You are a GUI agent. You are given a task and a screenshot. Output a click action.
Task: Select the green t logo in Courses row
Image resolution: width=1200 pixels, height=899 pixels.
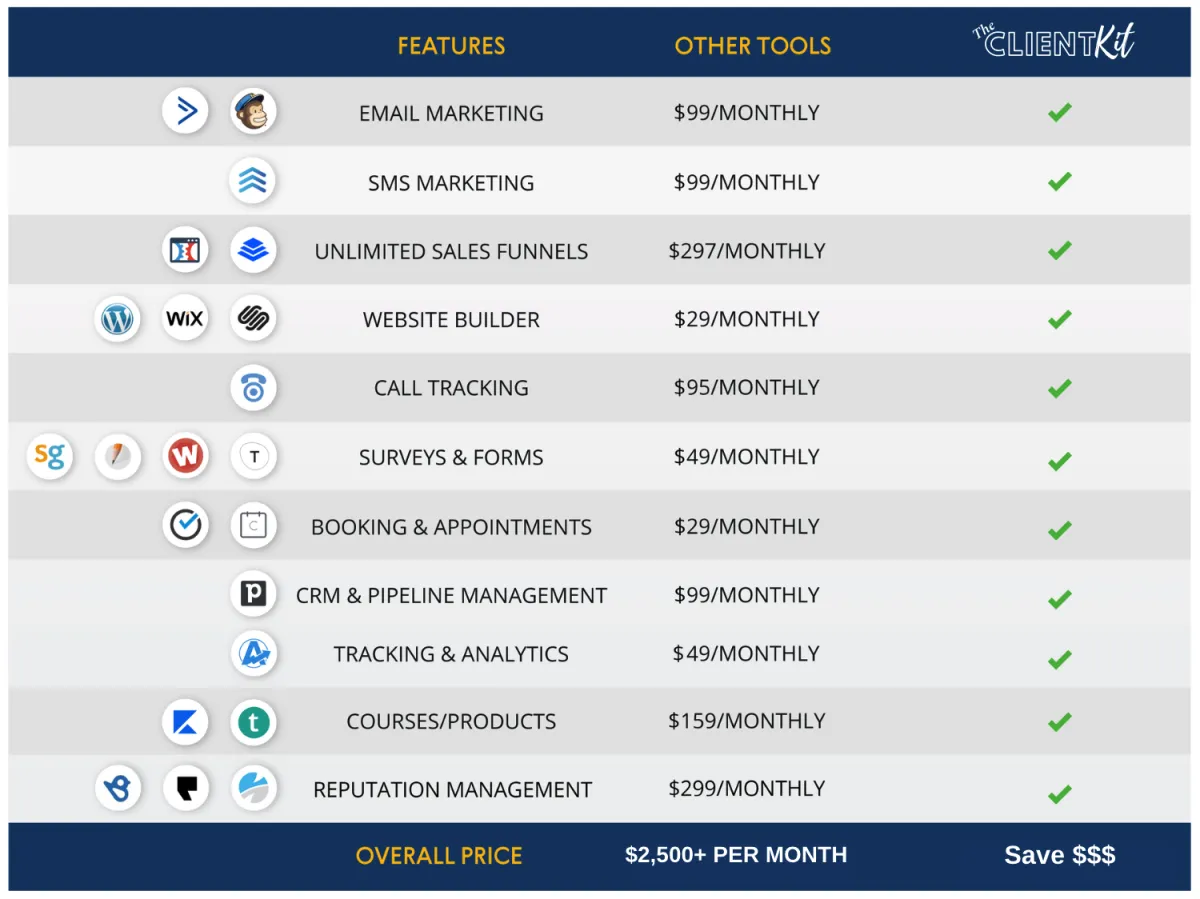click(253, 722)
